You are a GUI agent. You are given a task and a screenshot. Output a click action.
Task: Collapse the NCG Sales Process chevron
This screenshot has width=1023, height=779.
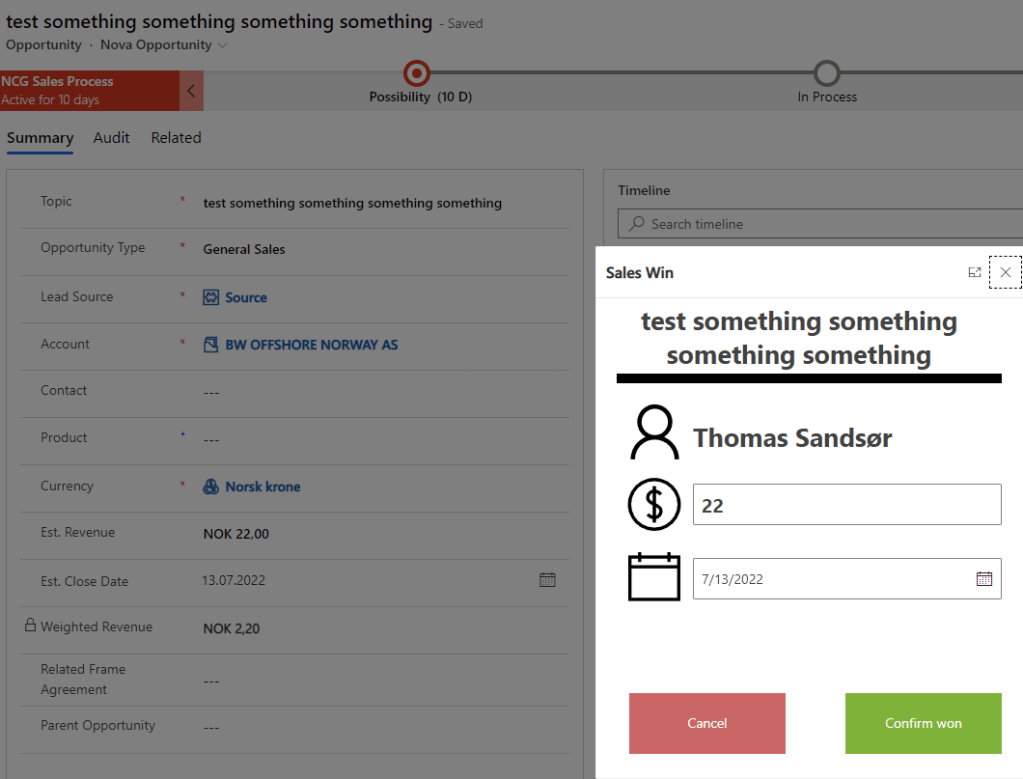[x=191, y=91]
